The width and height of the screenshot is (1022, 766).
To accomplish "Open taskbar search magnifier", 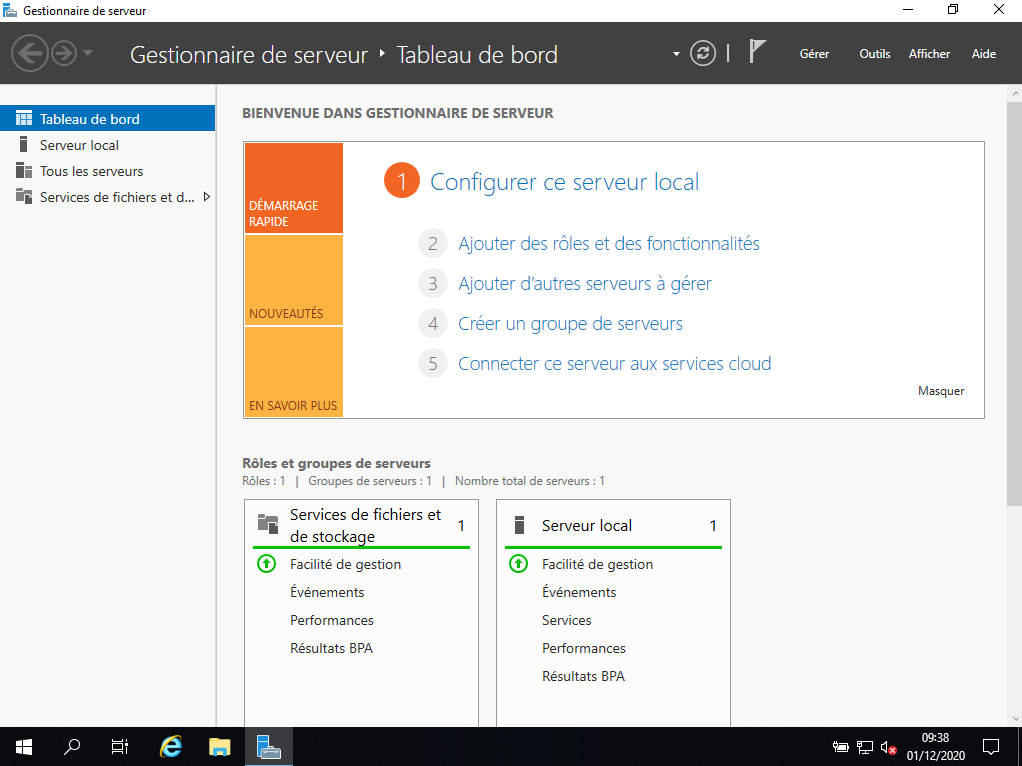I will tap(72, 746).
